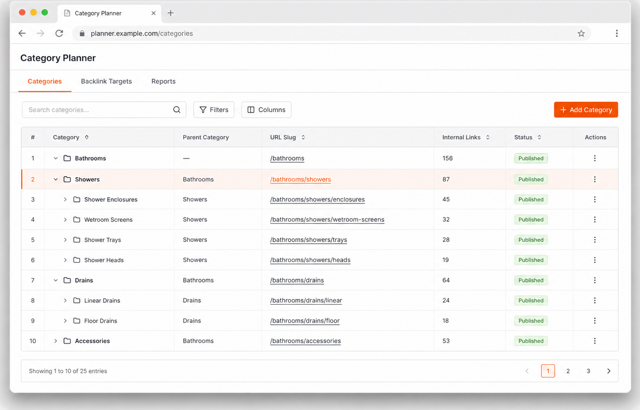The height and width of the screenshot is (410, 640).
Task: Collapse the Drains category
Action: [x=56, y=280]
